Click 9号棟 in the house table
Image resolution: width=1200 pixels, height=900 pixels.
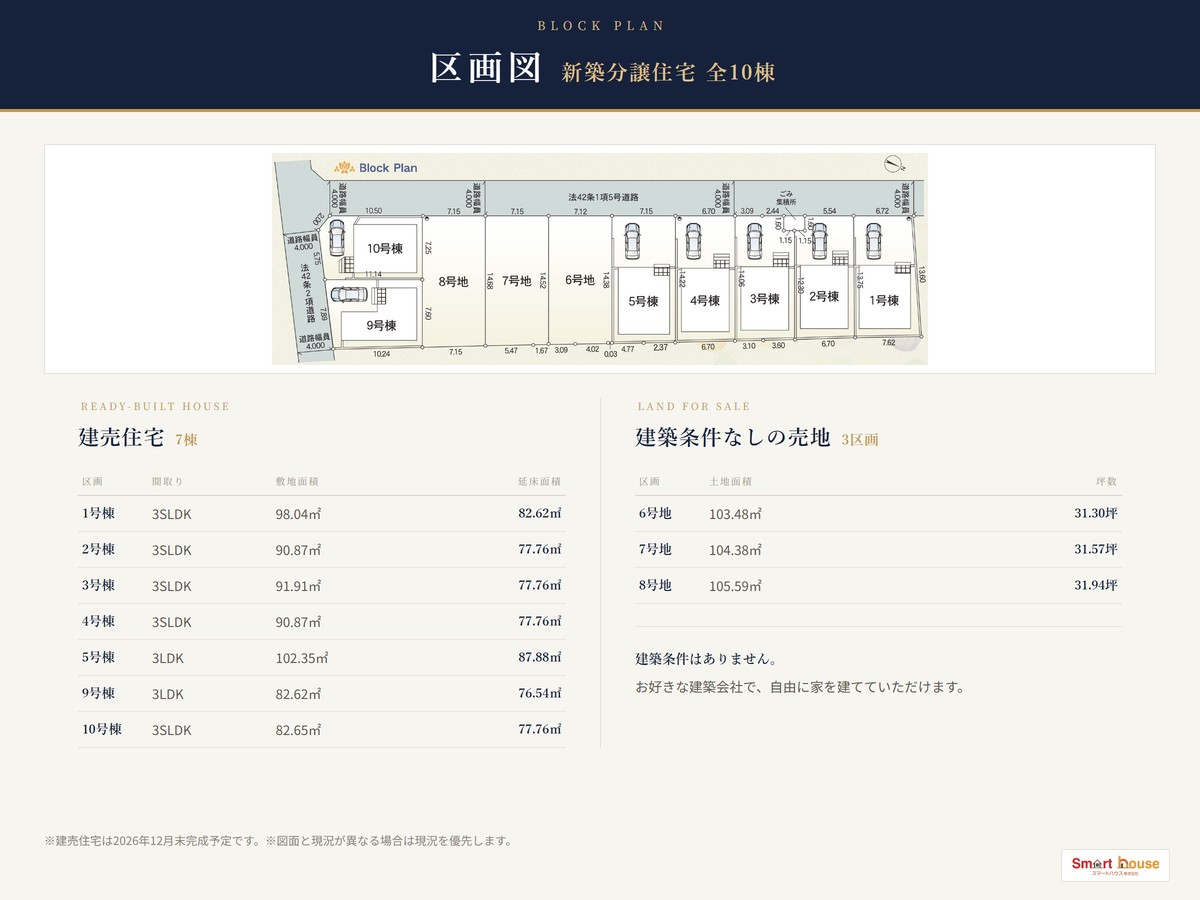click(98, 693)
